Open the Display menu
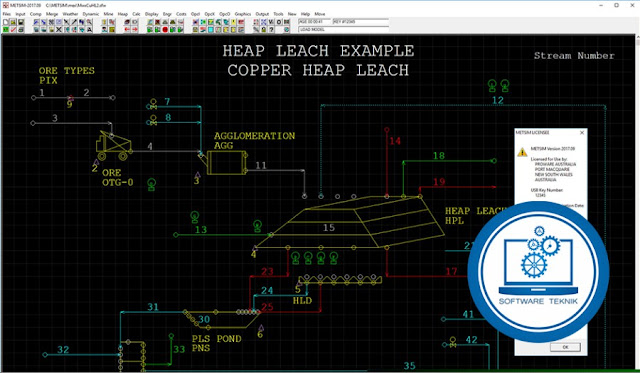Viewport: 640px width, 373px height. pyautogui.click(x=151, y=14)
